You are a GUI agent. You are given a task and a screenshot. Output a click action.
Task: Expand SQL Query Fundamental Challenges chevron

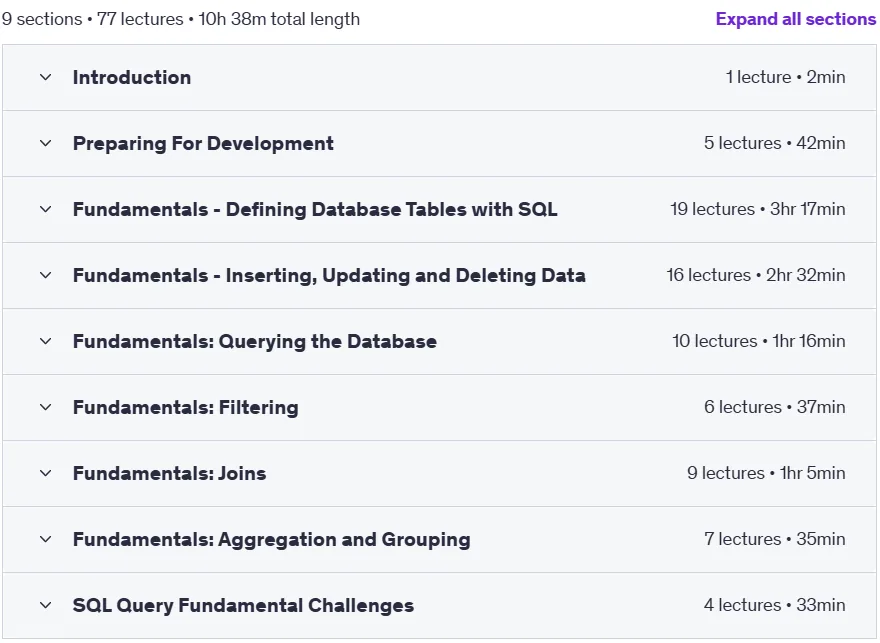(45, 605)
